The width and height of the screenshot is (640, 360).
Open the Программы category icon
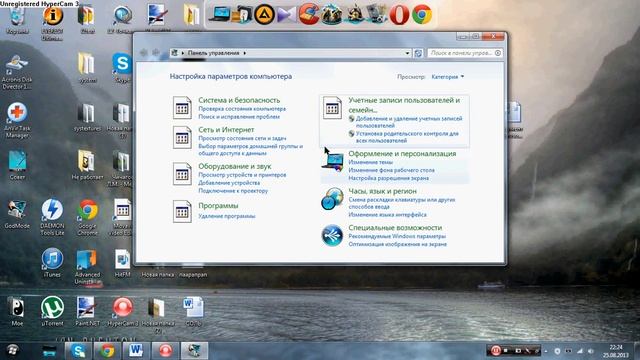(x=182, y=211)
